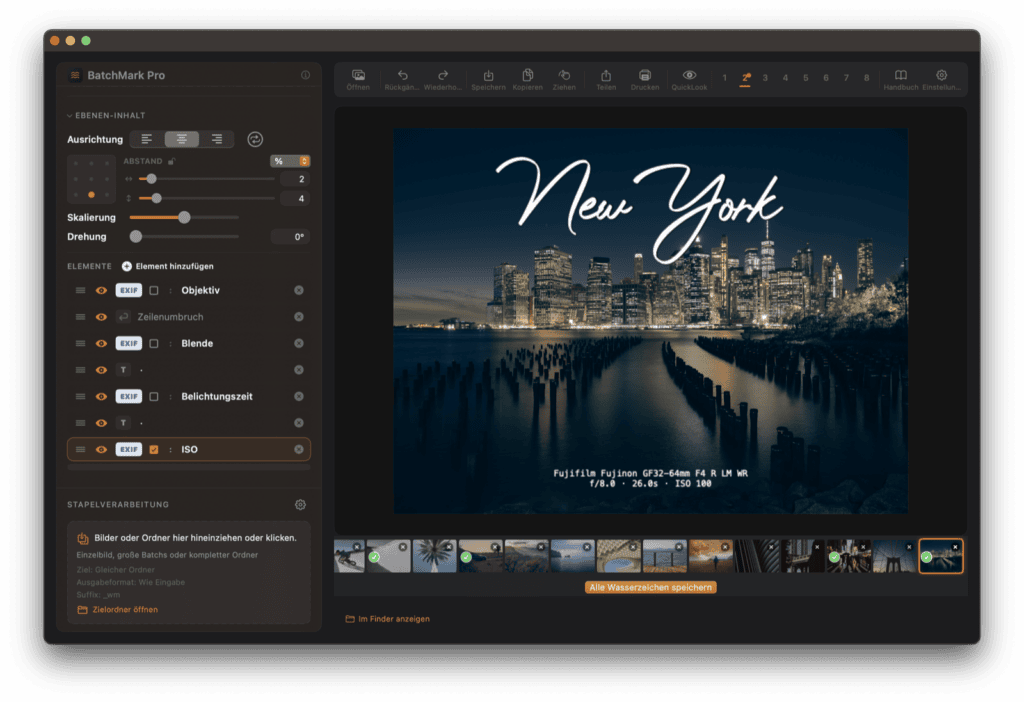Switch to preset tab 1
This screenshot has width=1024, height=702.
tap(724, 78)
